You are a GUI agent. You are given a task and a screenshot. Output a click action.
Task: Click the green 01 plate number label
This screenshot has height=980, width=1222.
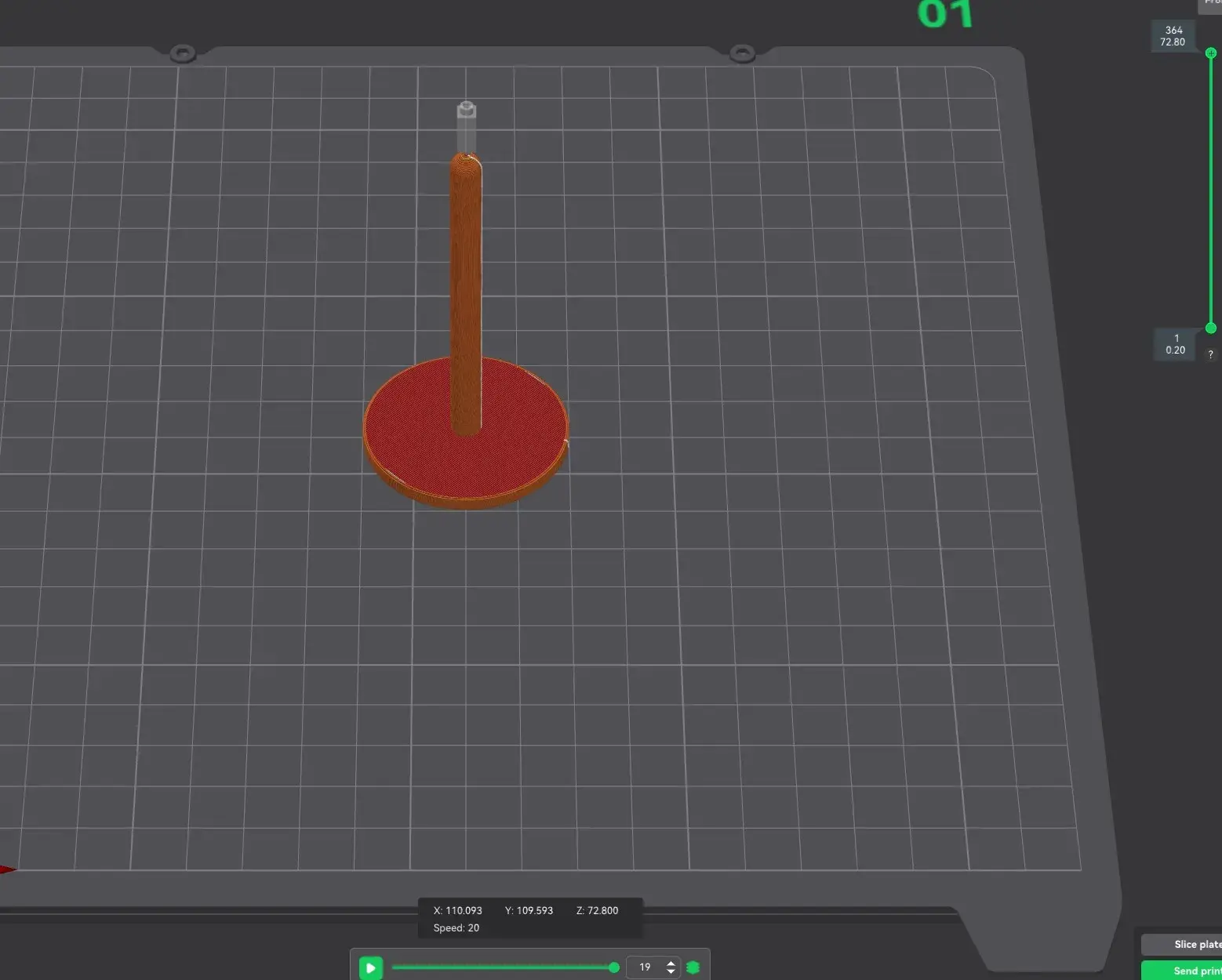[945, 14]
